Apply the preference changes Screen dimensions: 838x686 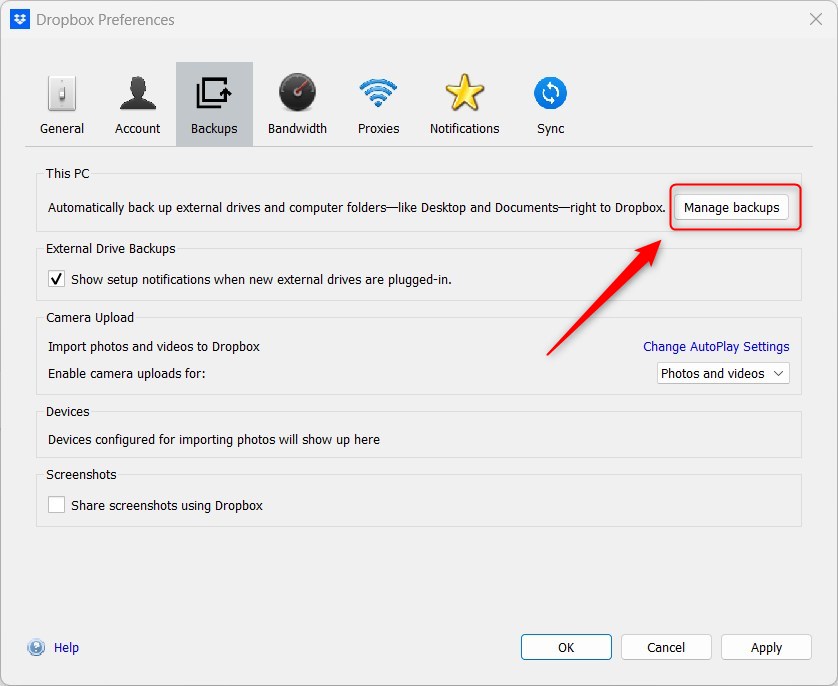tap(766, 647)
